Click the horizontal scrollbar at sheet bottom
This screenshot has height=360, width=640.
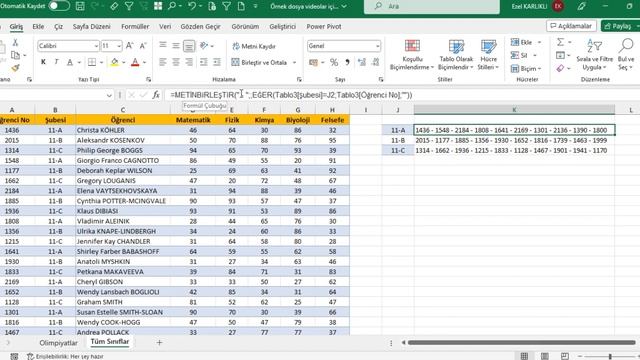pyautogui.click(x=521, y=342)
